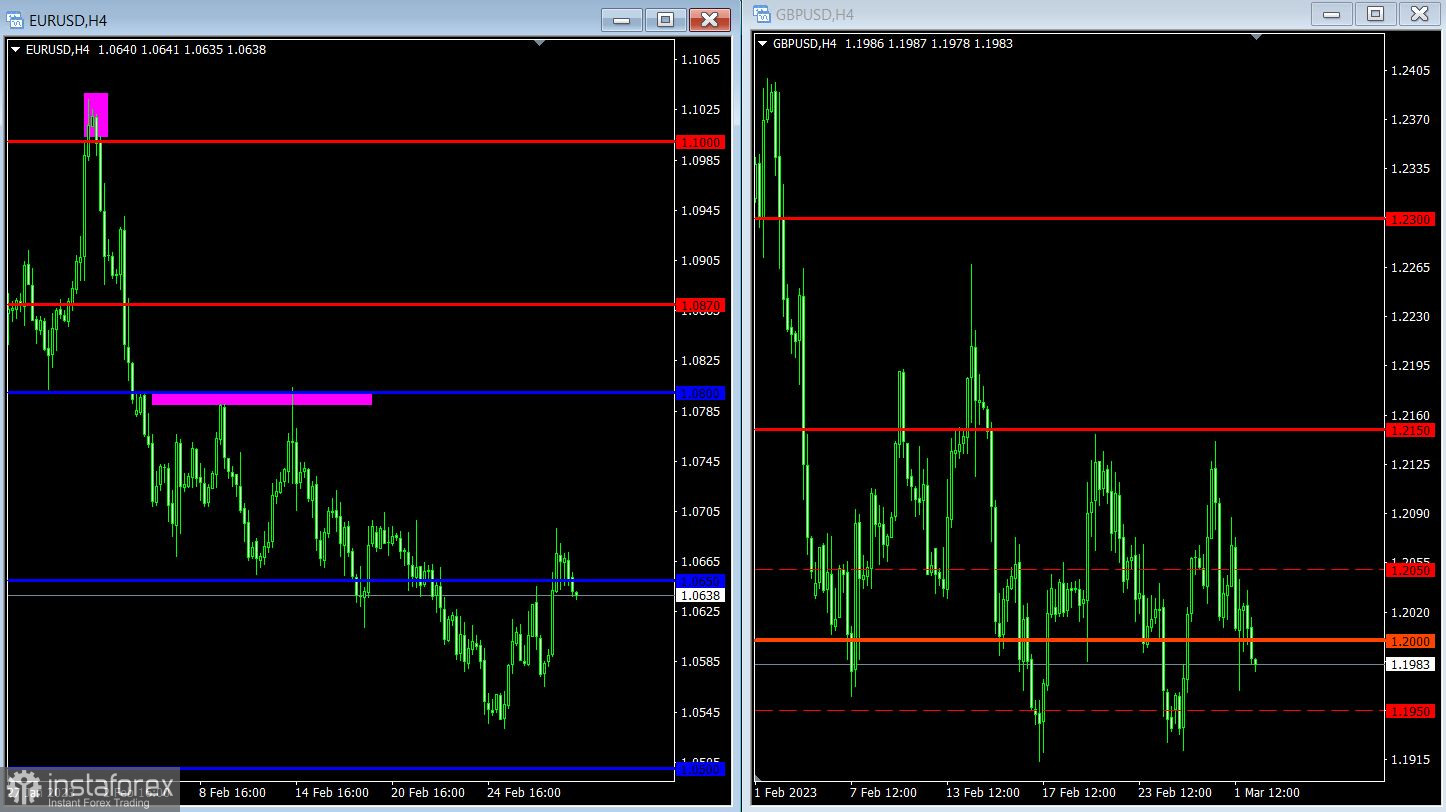Click the chart shift marker in GBPUSD chart
Viewport: 1446px width, 812px height.
click(x=1257, y=37)
